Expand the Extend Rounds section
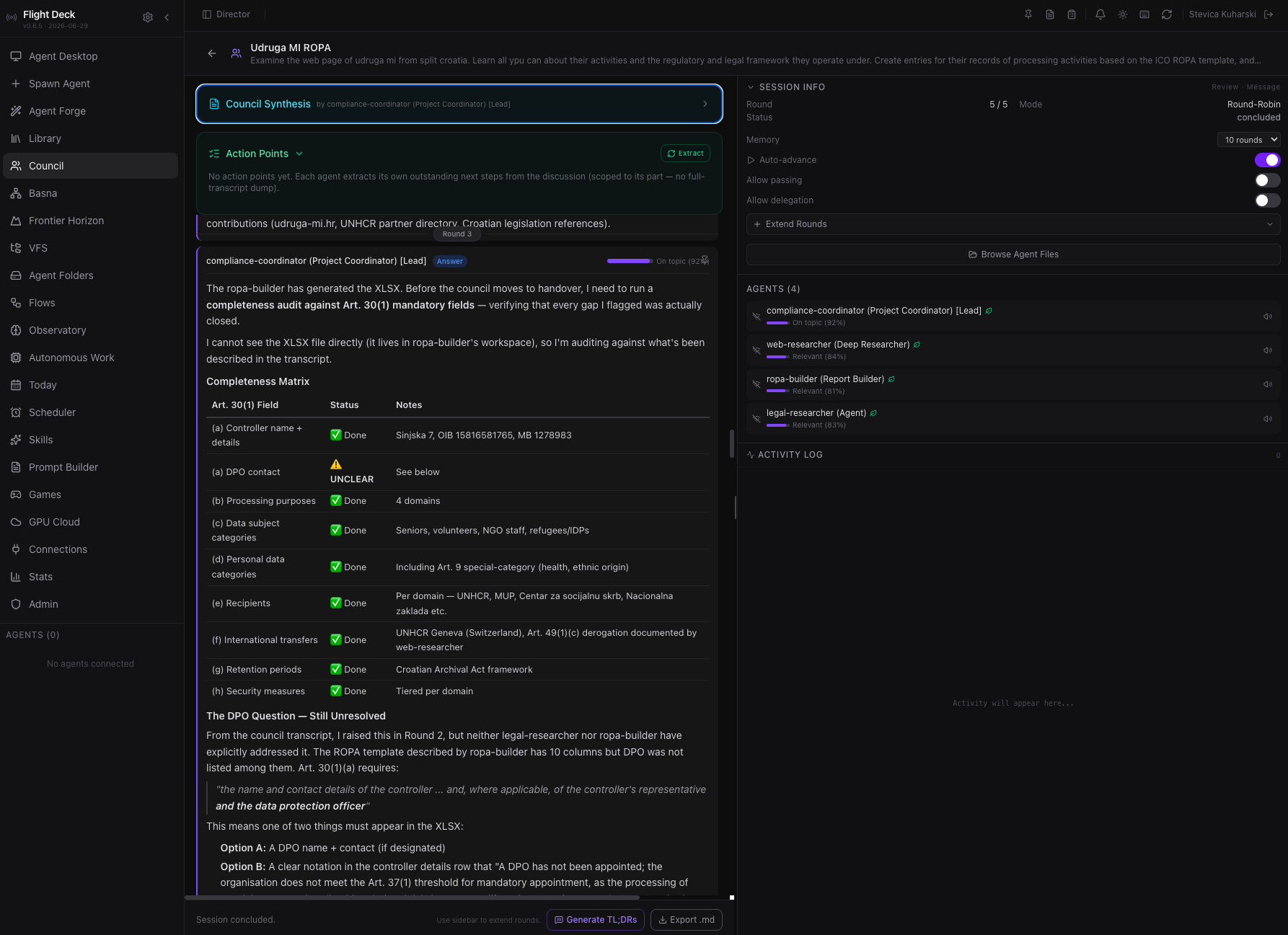This screenshot has width=1288, height=935. click(1013, 224)
